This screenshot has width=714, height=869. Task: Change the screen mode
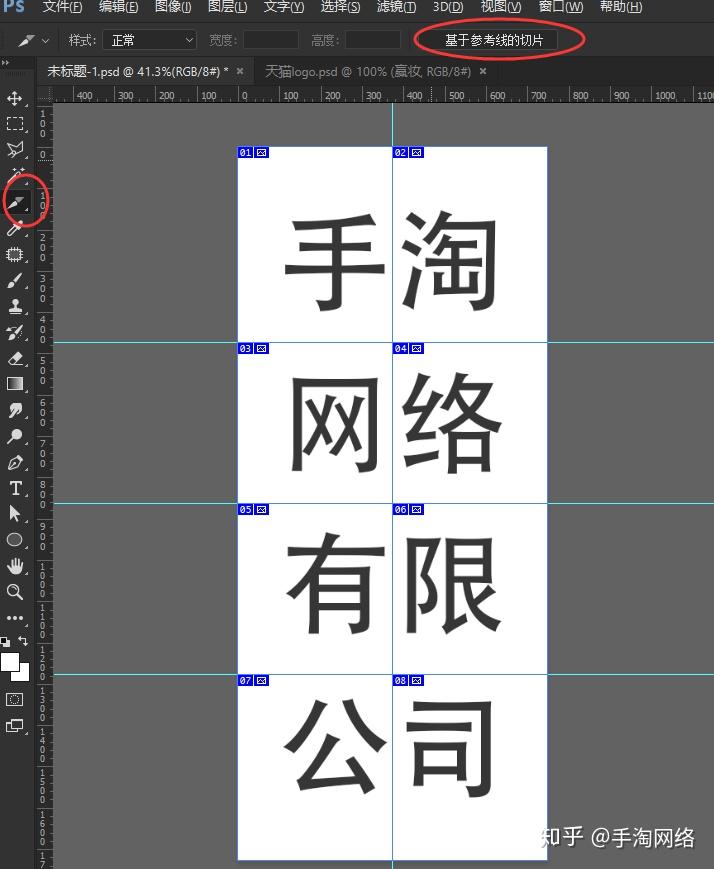point(15,725)
